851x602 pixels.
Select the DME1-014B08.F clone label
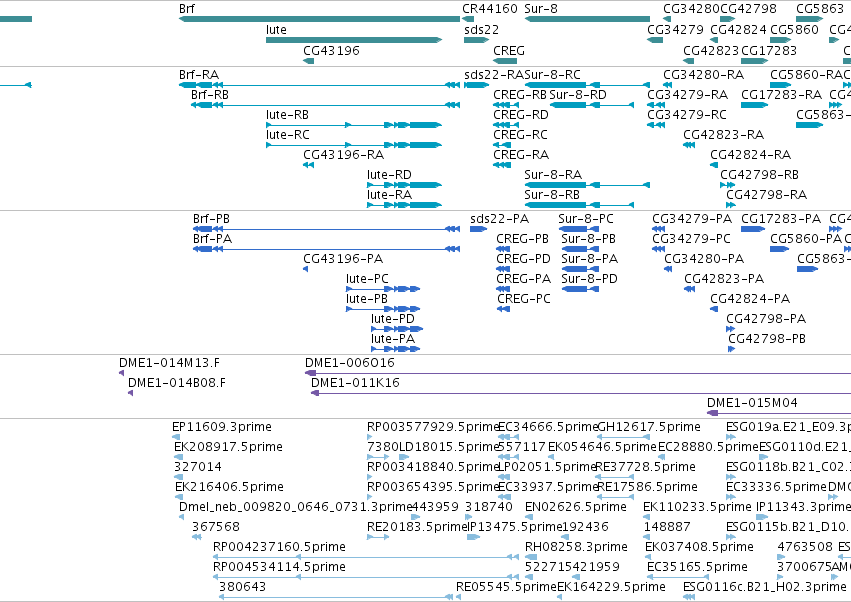click(177, 383)
